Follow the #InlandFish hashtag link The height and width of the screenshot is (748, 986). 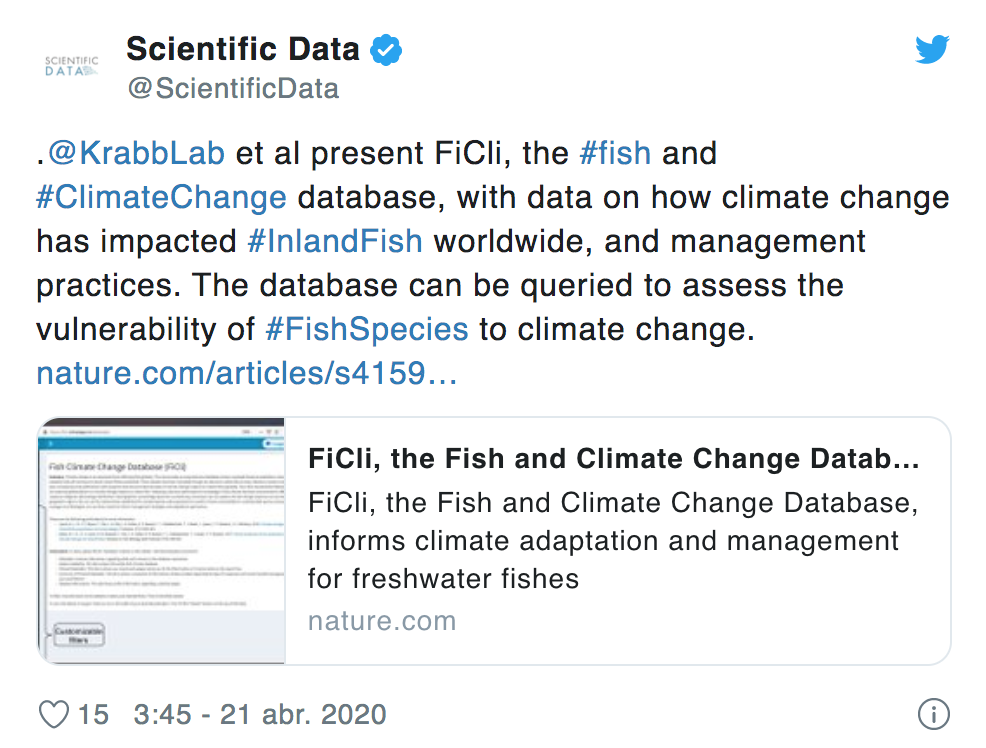[334, 241]
